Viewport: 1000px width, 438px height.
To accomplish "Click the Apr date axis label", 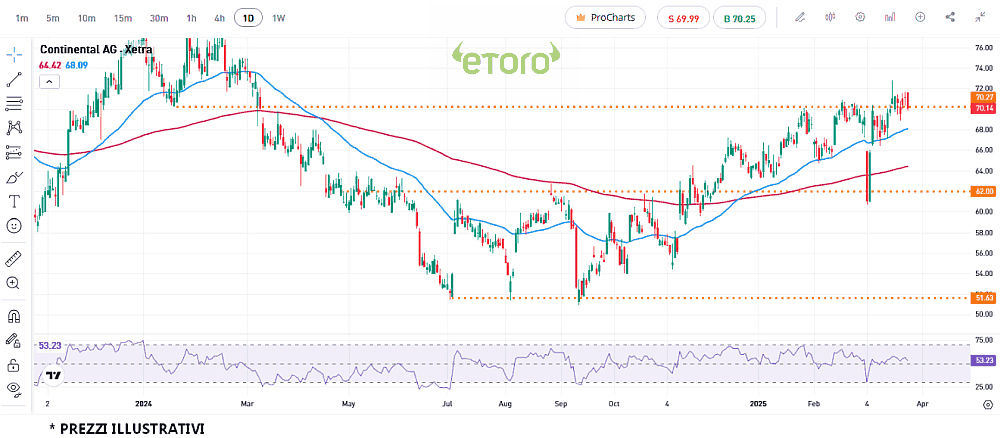I will click(x=922, y=404).
